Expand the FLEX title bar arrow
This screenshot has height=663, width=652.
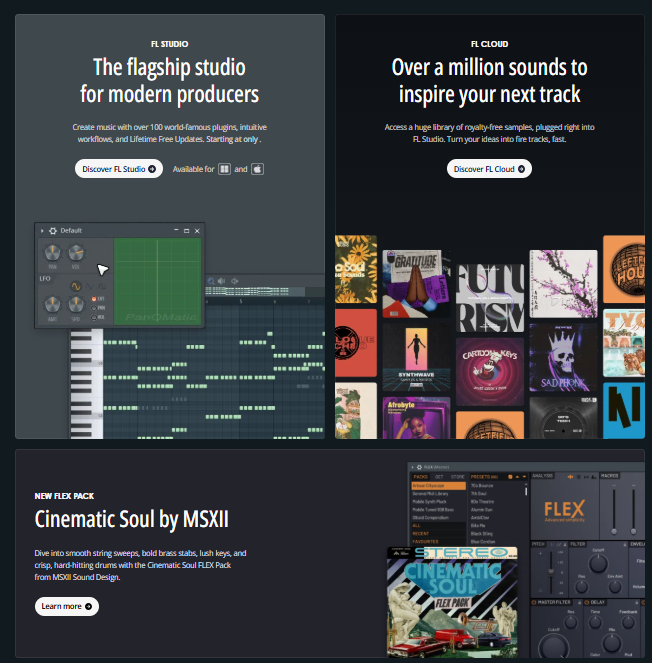413,467
